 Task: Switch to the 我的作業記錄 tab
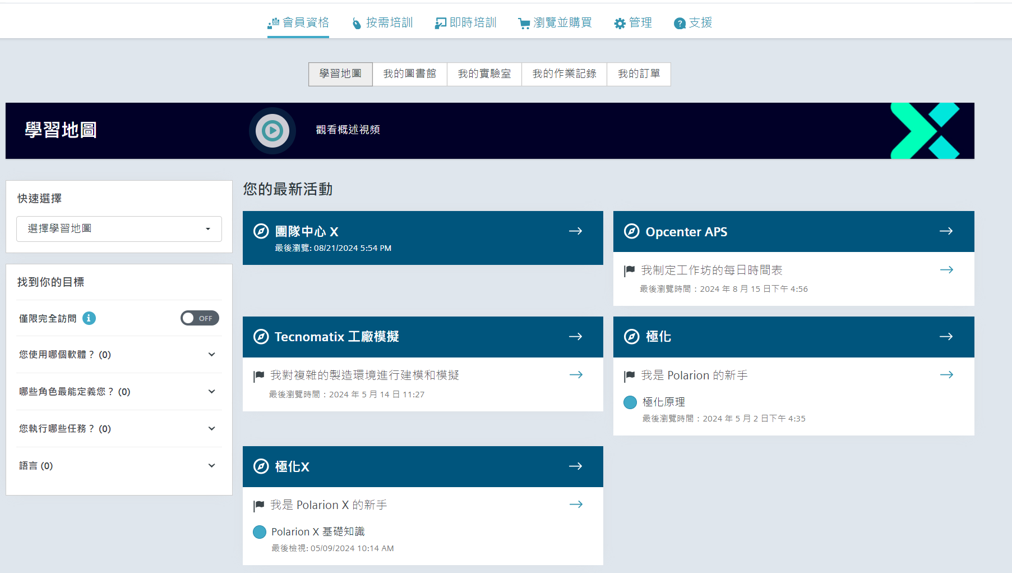click(x=564, y=74)
